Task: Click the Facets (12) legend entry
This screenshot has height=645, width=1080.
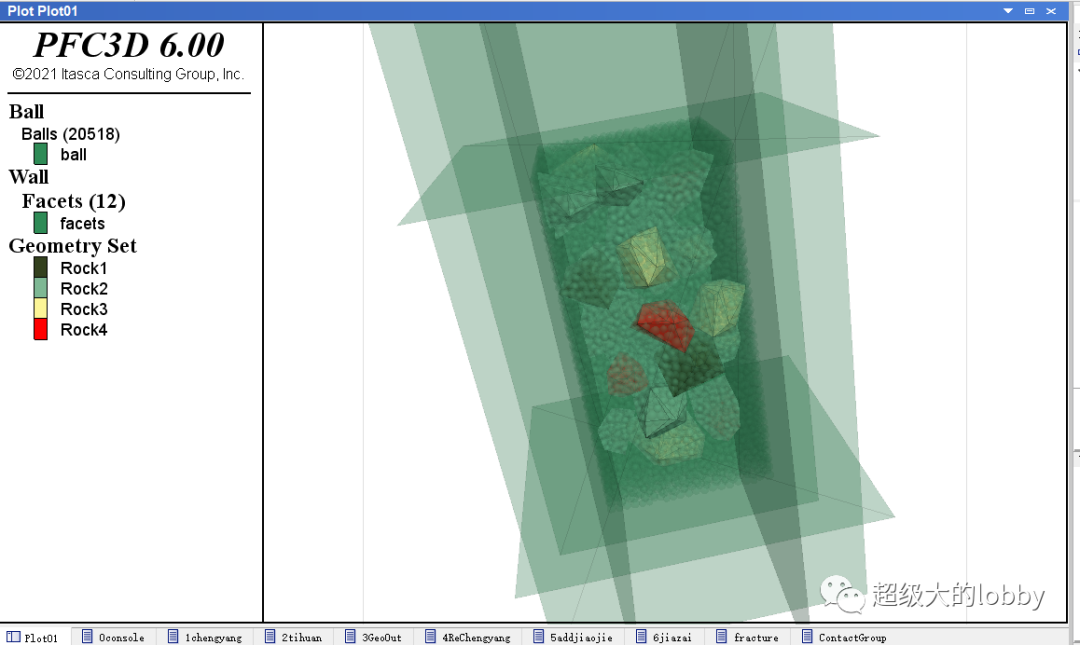Action: (74, 201)
